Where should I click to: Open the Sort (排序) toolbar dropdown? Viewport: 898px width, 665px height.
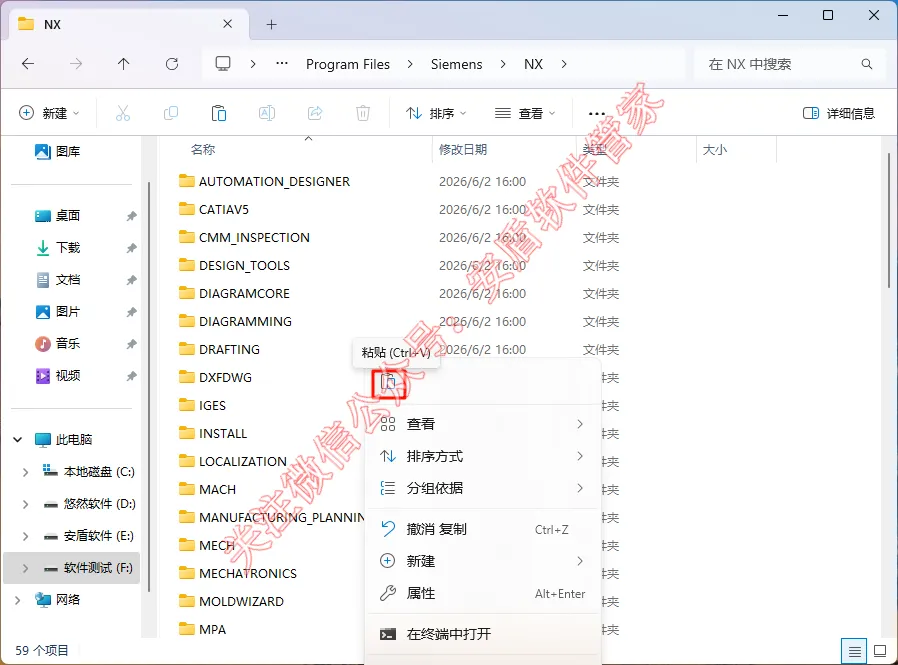pyautogui.click(x=436, y=113)
